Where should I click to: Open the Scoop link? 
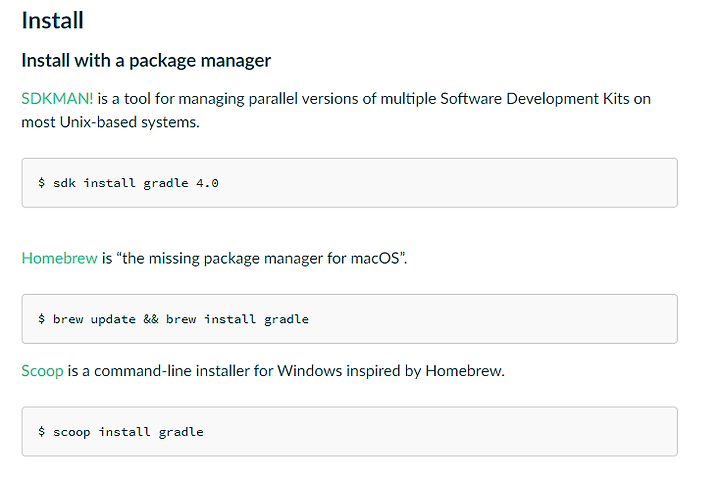[42, 371]
